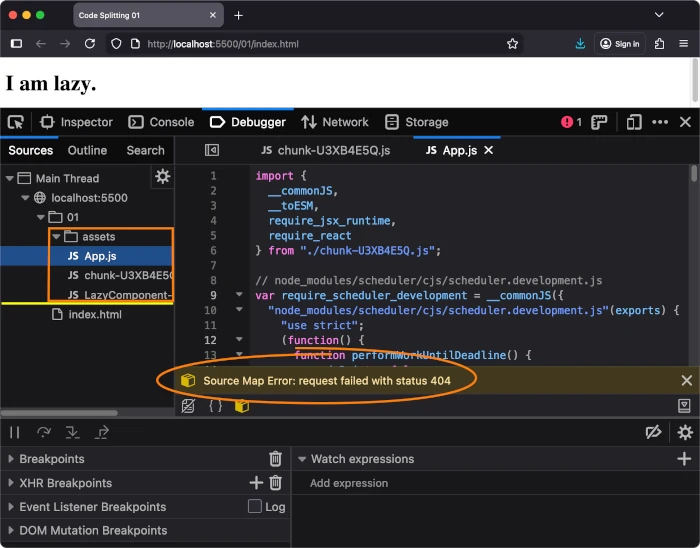The height and width of the screenshot is (548, 700).
Task: Add a watch expression plus icon
Action: point(684,459)
